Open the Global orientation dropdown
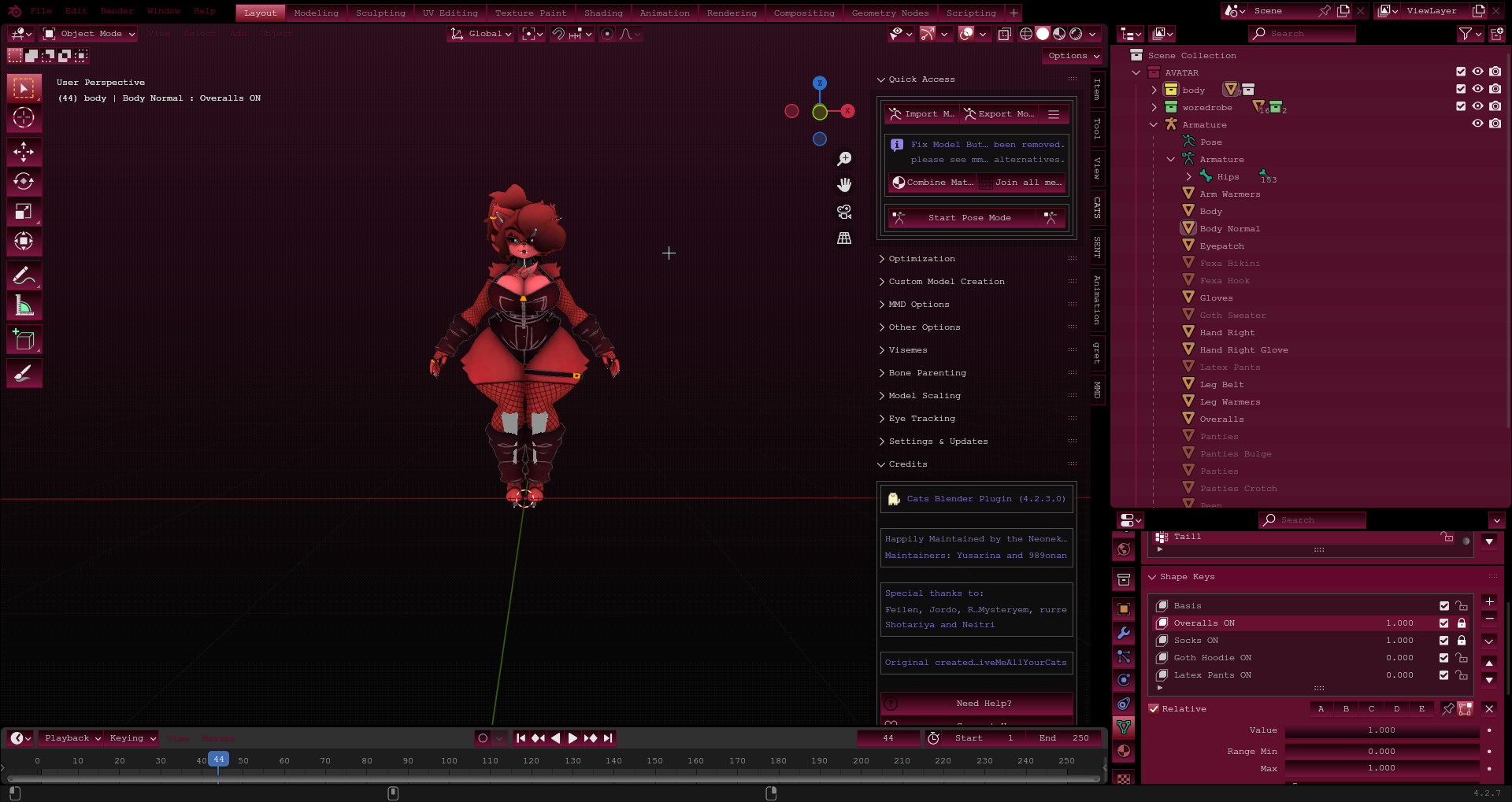The width and height of the screenshot is (1512, 802). (x=481, y=34)
